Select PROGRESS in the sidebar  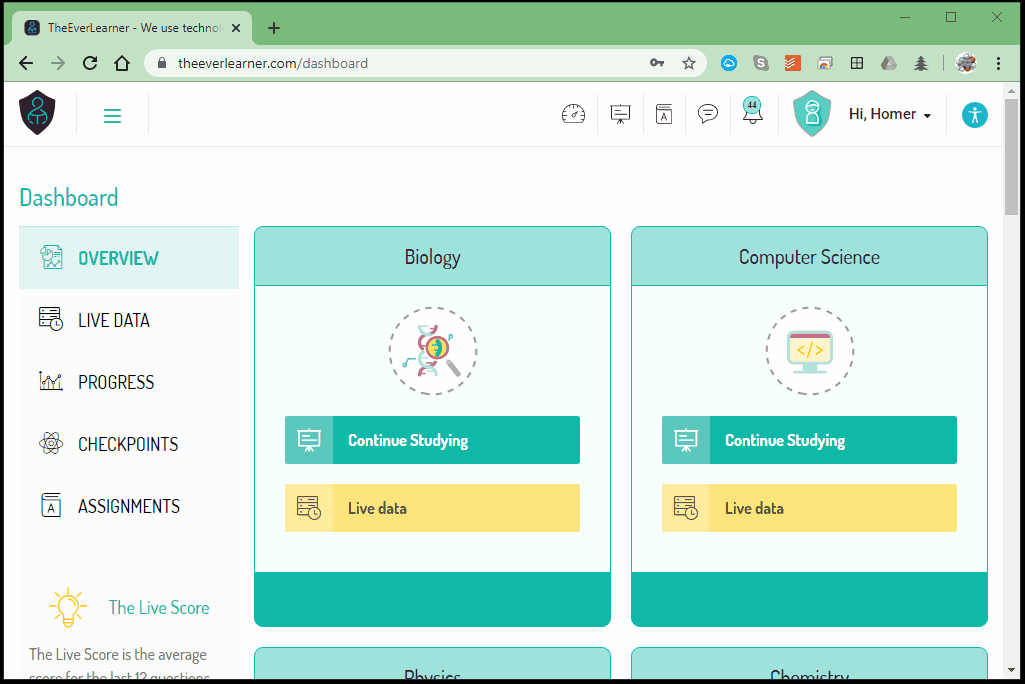pos(129,382)
